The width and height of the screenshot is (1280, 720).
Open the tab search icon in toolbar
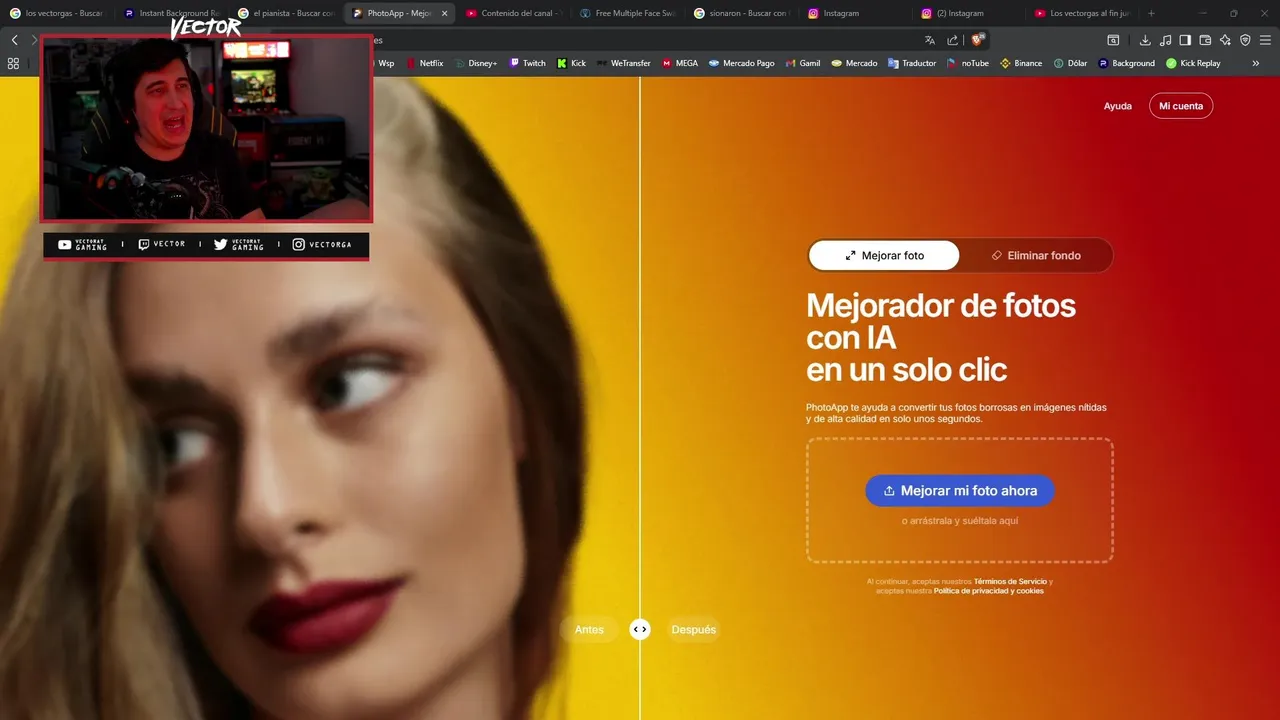pos(1113,40)
